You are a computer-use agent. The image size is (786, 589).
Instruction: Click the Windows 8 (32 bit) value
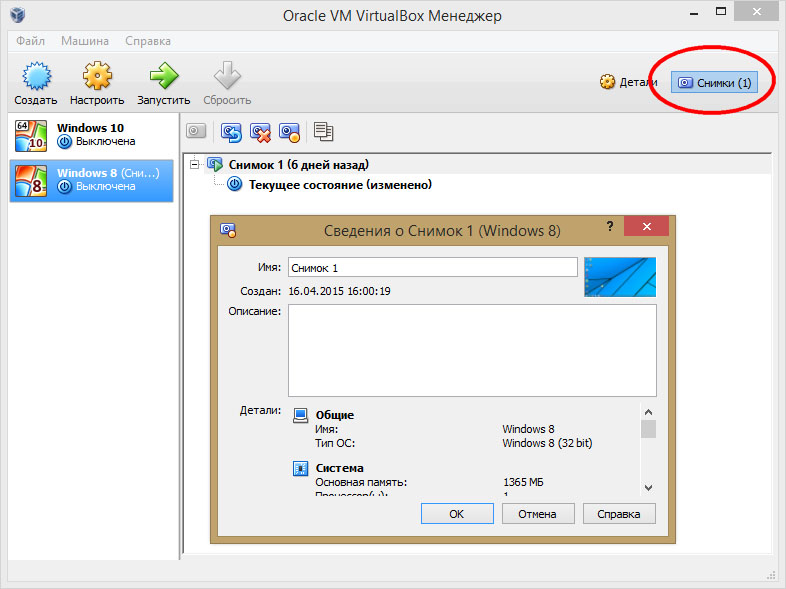click(547, 443)
